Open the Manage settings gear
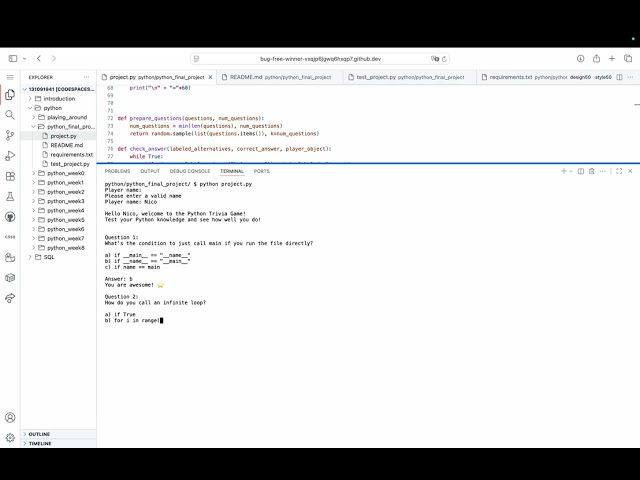The width and height of the screenshot is (640, 480). coord(10,438)
